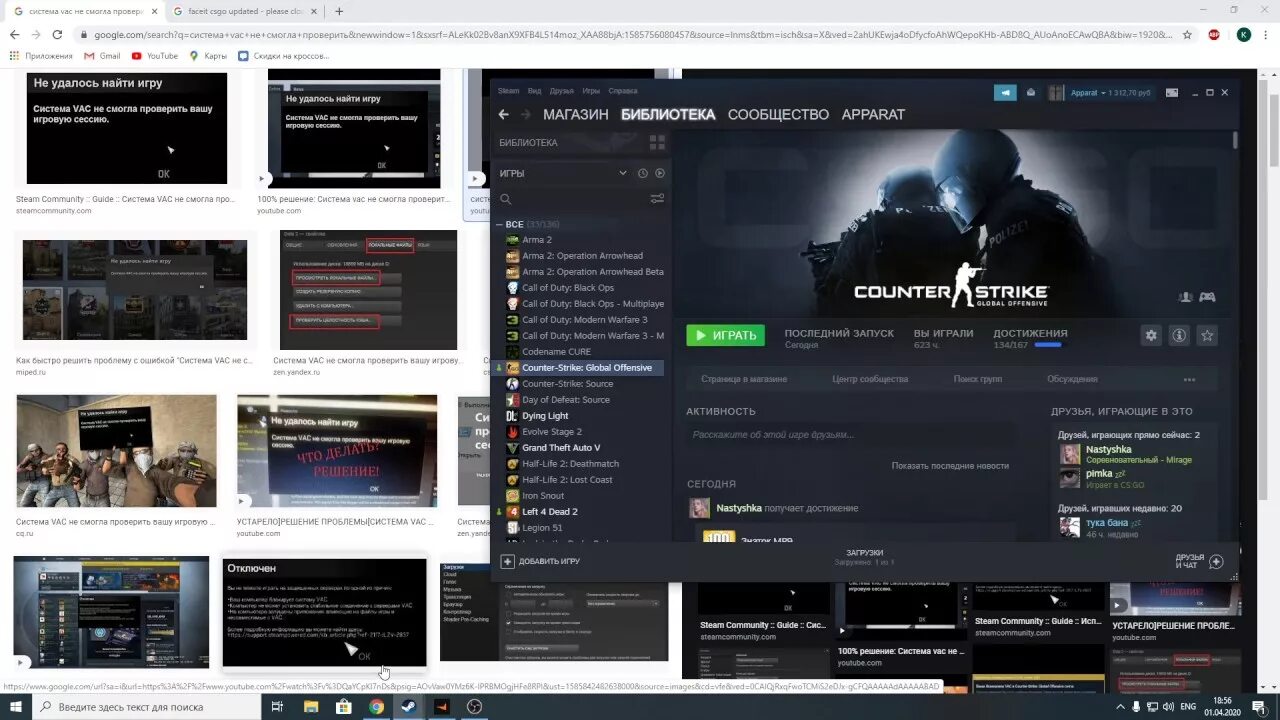Click the add game plus icon
1280x720 pixels.
(507, 561)
